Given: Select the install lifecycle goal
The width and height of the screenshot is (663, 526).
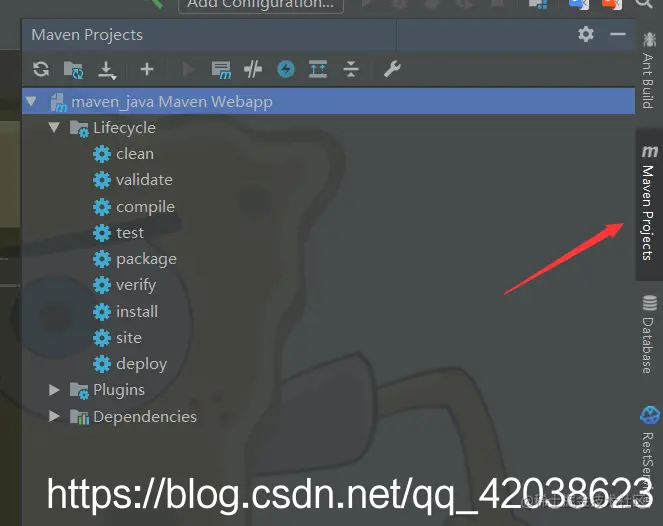Looking at the screenshot, I should [137, 312].
